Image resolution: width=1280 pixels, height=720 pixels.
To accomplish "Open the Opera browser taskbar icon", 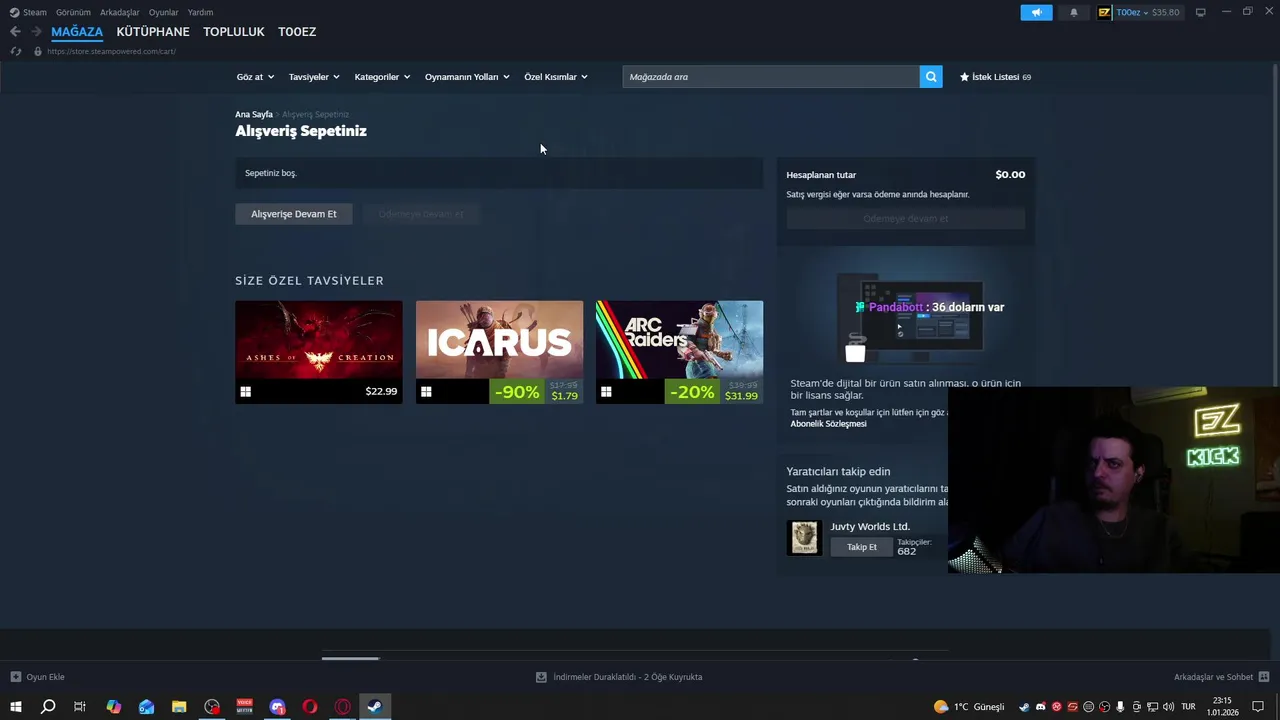I will 310,707.
